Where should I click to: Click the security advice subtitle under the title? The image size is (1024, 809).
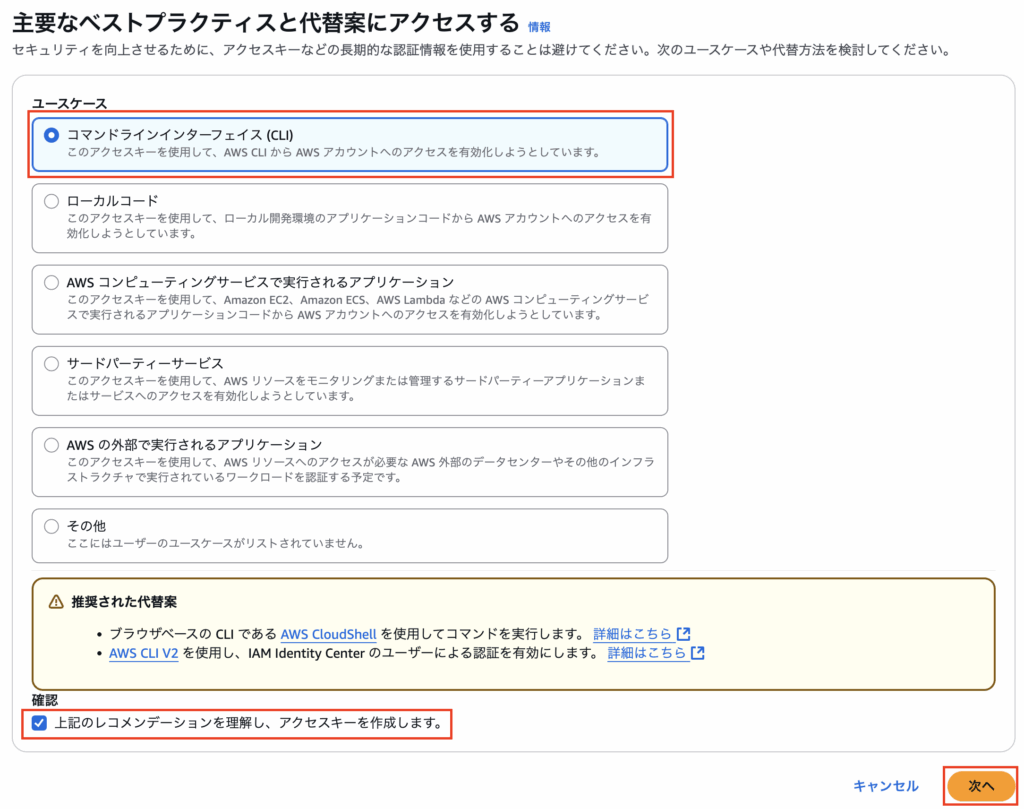pyautogui.click(x=481, y=50)
